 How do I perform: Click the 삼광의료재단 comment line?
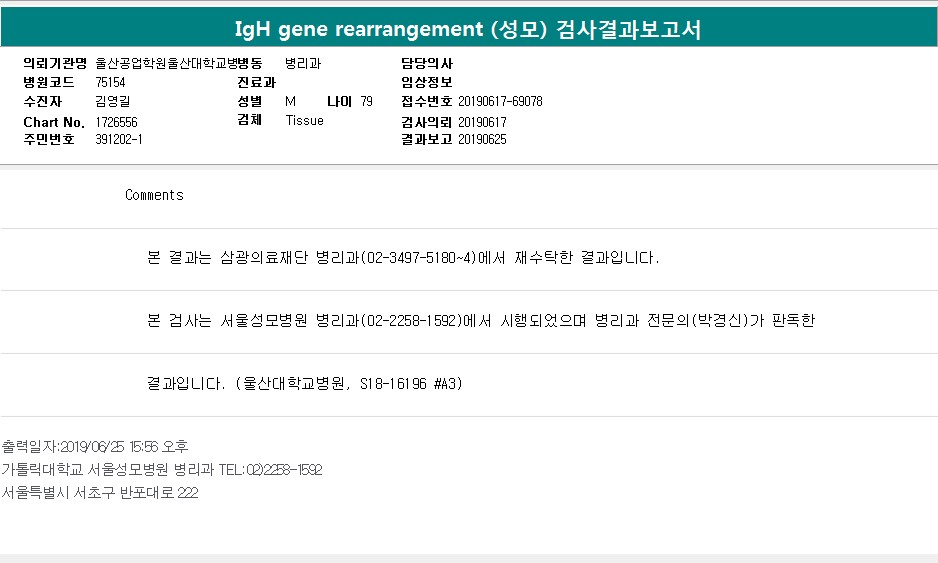pos(403,258)
